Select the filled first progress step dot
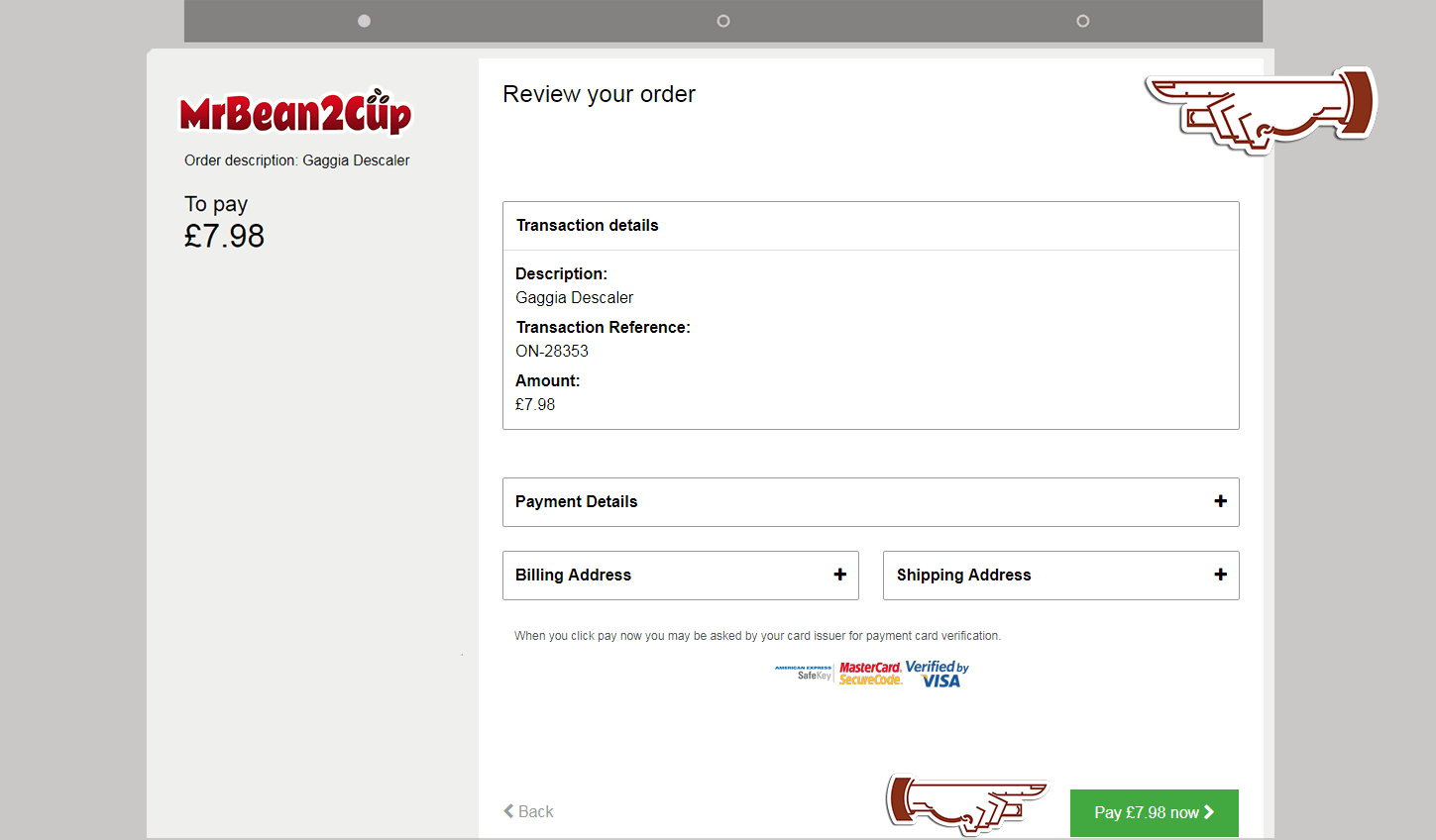Viewport: 1436px width, 840px height. (x=364, y=20)
